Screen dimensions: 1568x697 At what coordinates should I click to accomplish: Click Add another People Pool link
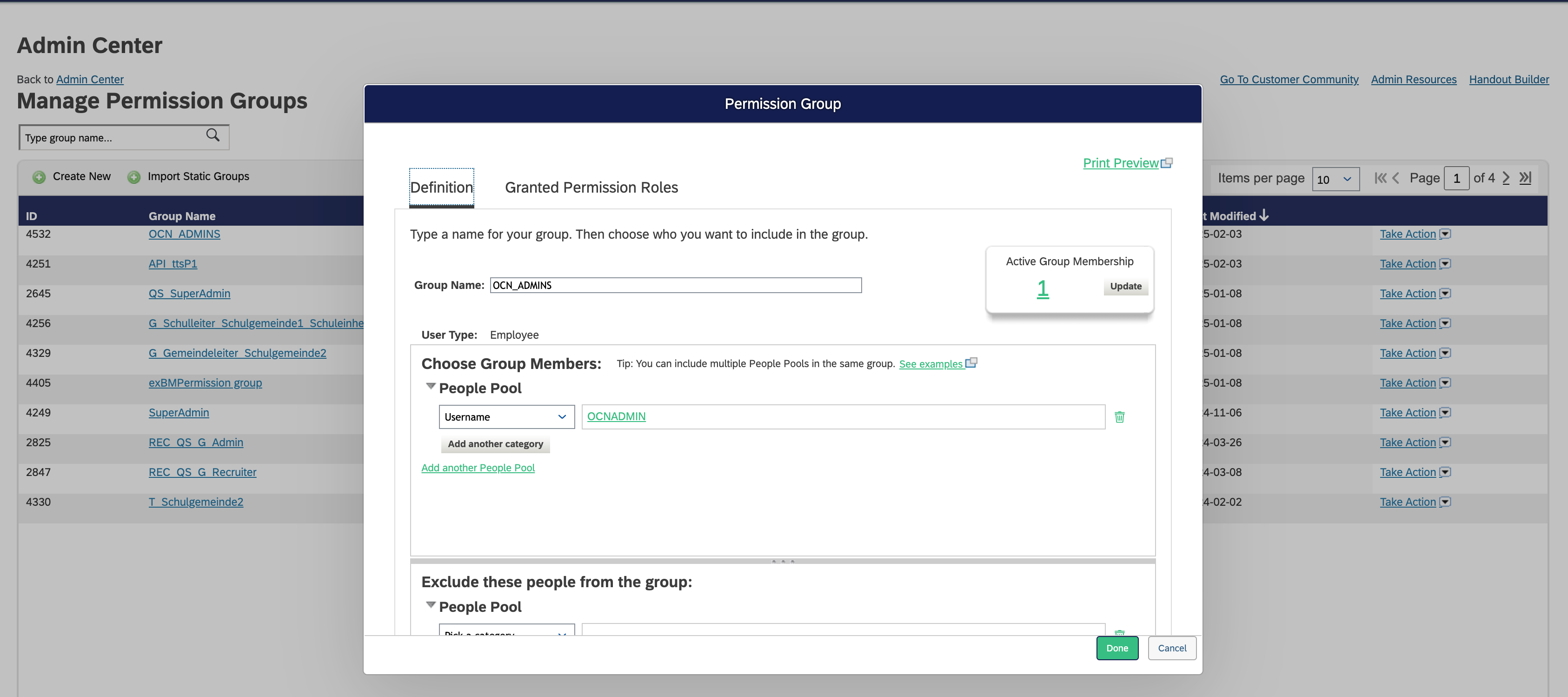pos(478,468)
